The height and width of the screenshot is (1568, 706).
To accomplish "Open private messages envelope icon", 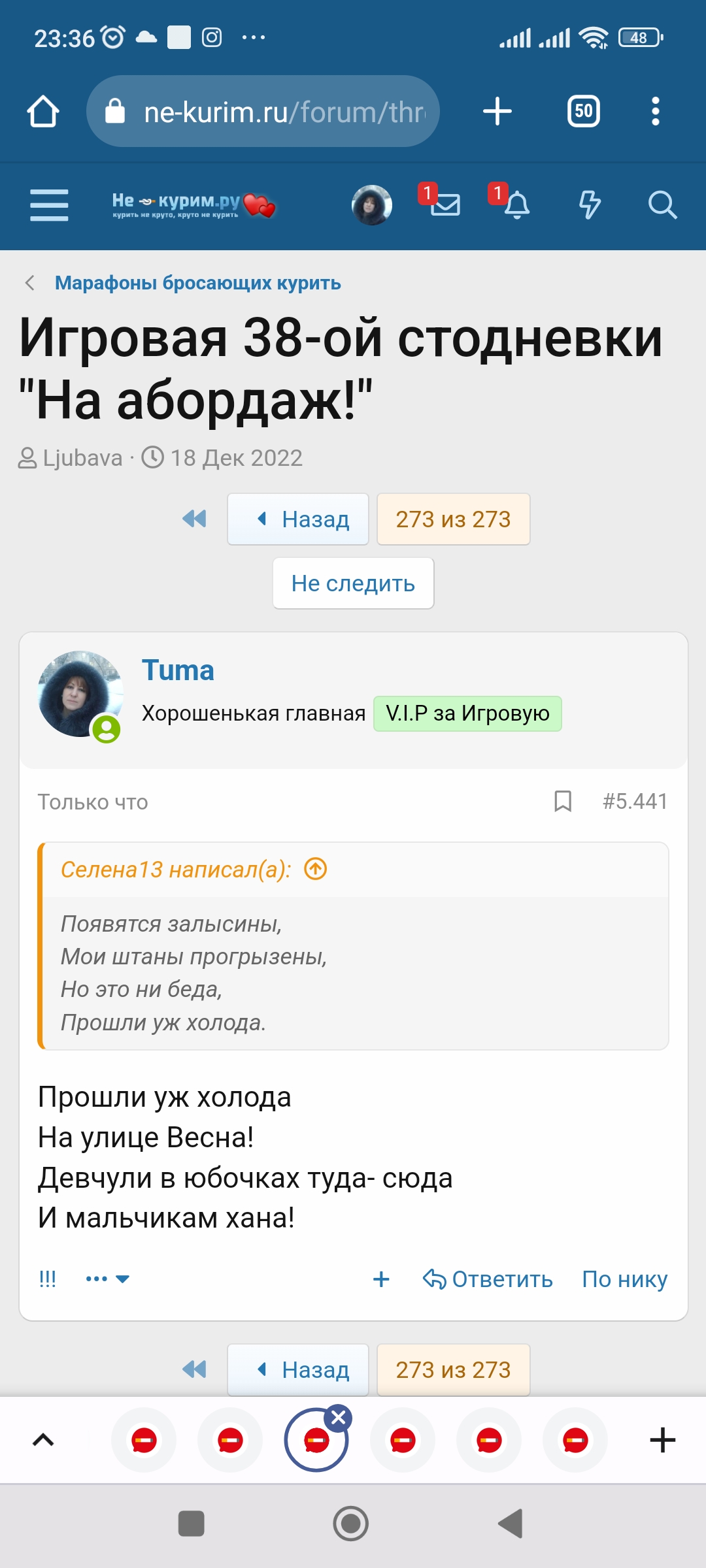I will [x=445, y=205].
